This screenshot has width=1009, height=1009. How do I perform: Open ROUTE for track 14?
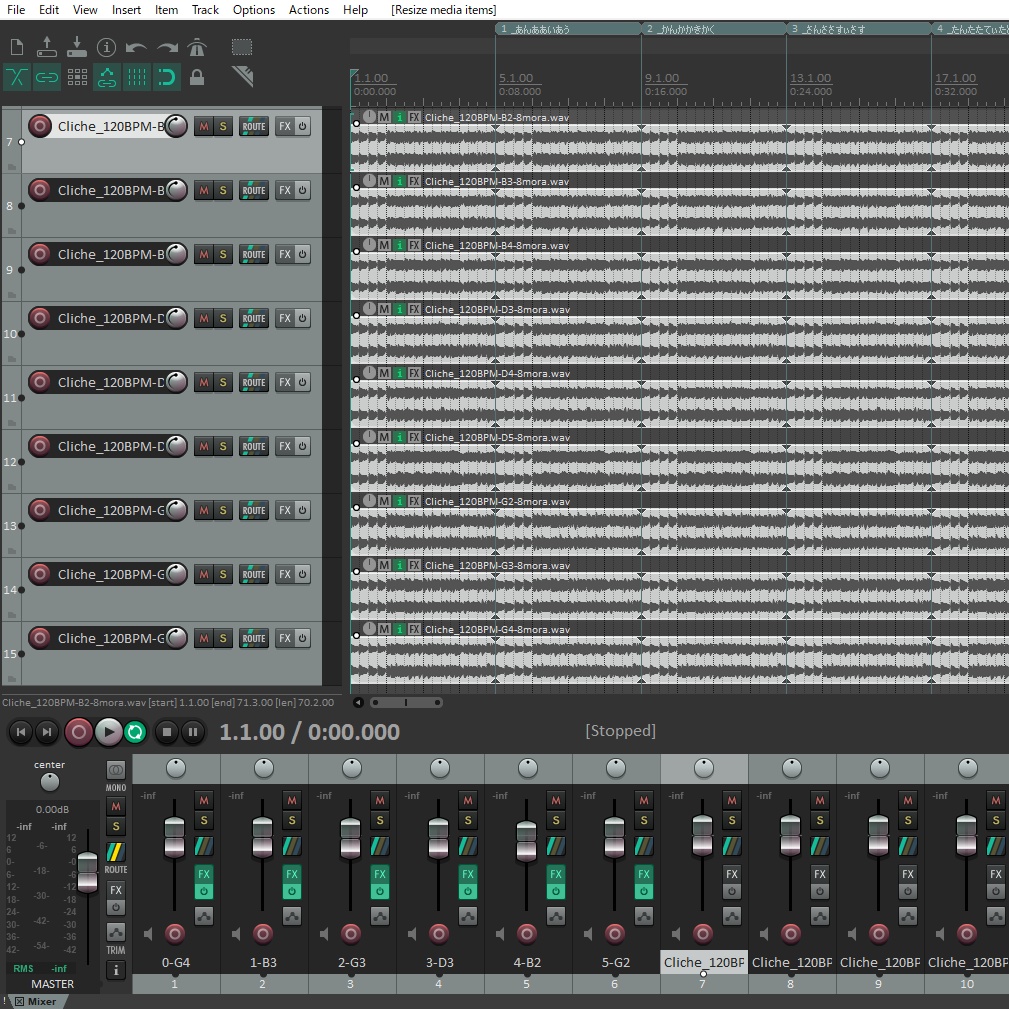254,574
